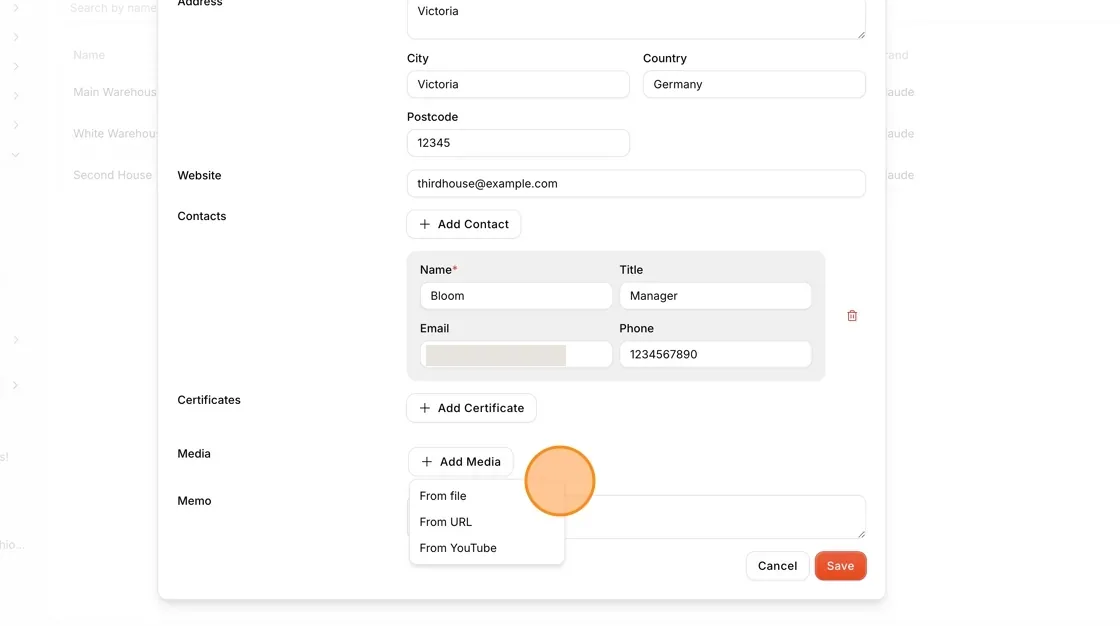Select White Warehouse row in background list
This screenshot has width=1120, height=626.
(114, 134)
